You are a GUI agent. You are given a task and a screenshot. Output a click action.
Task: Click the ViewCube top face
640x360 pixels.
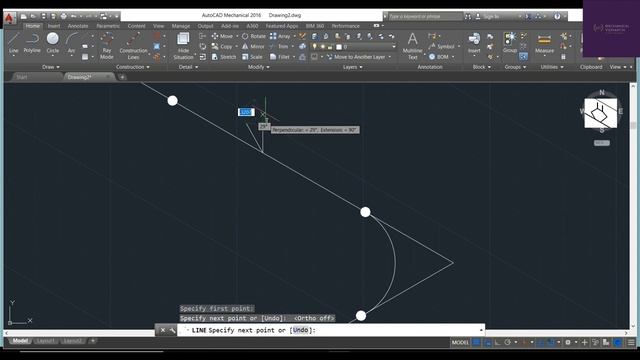point(600,114)
